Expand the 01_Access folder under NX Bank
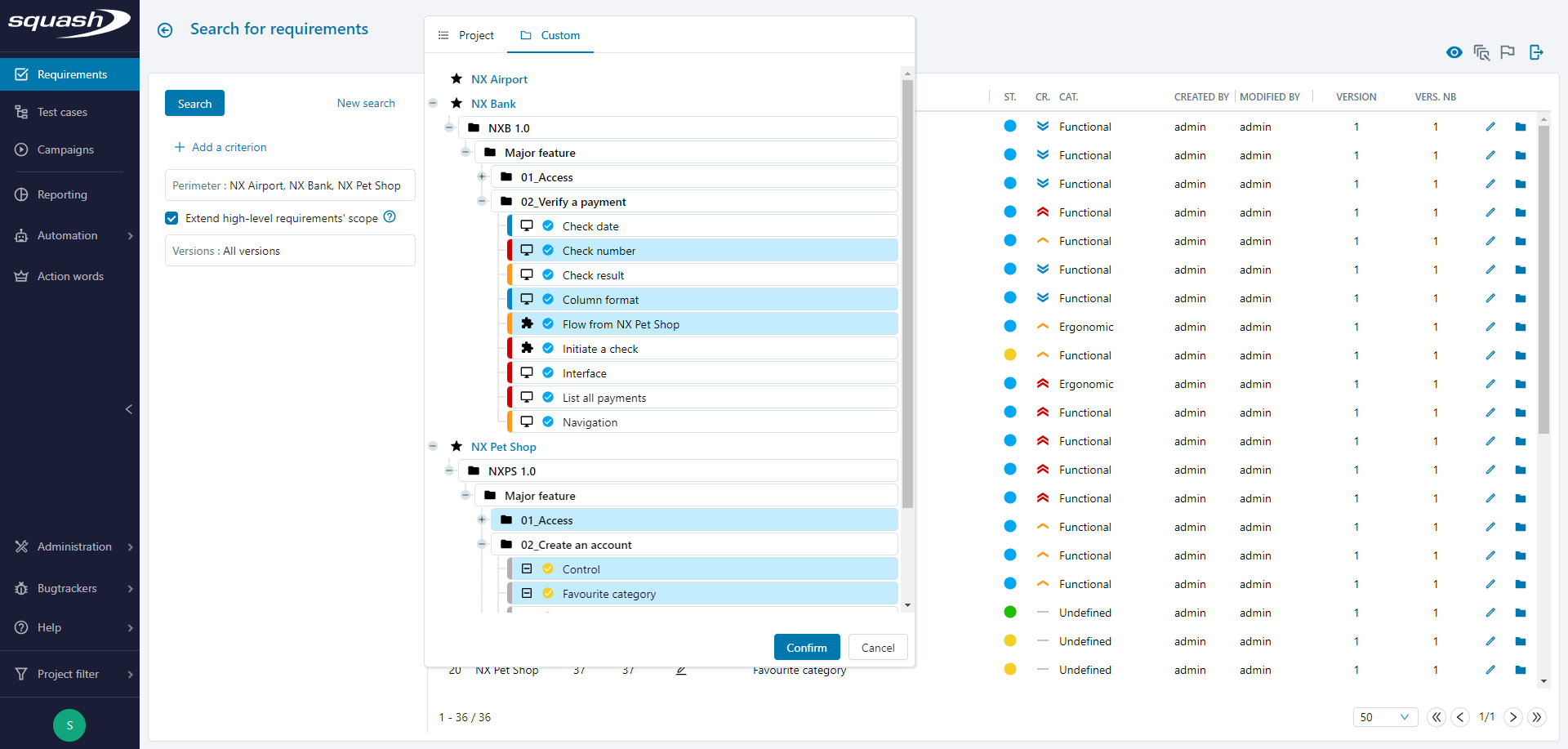 point(482,177)
